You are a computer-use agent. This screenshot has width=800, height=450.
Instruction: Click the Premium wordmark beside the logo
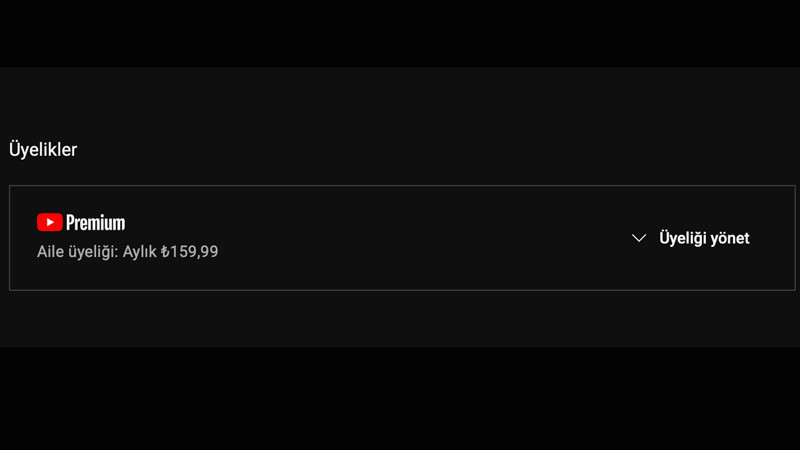[95, 222]
